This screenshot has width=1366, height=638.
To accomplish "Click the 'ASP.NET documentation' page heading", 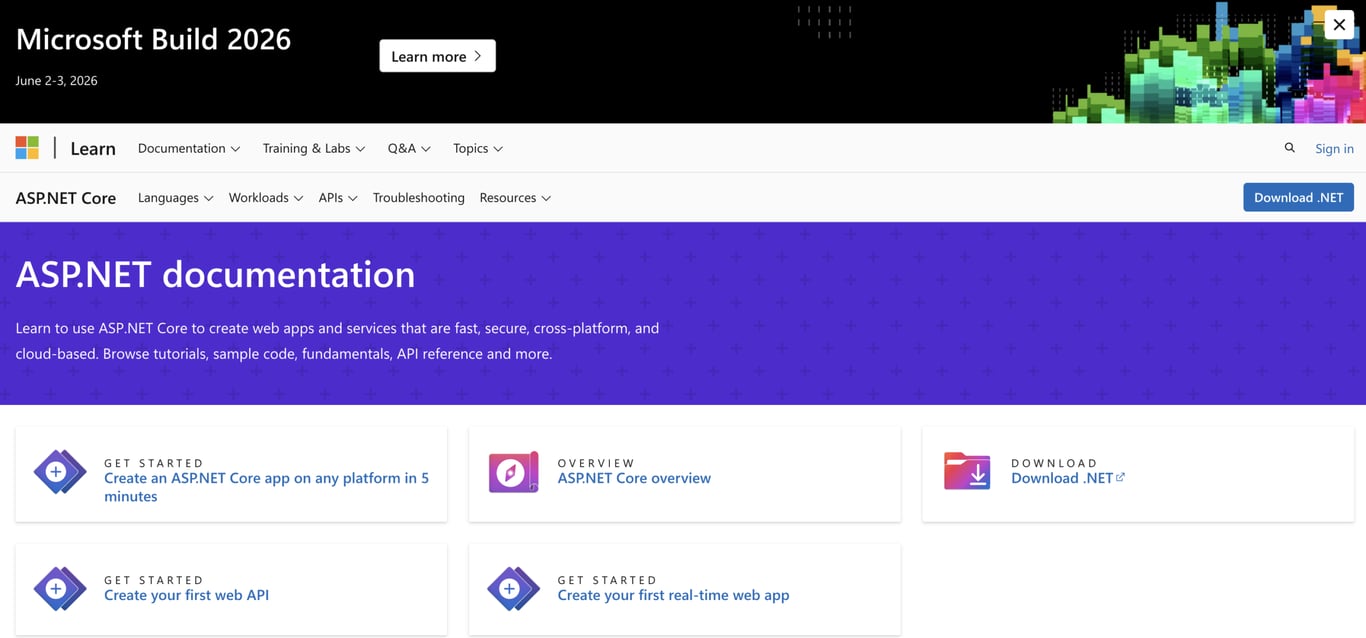I will pos(215,274).
